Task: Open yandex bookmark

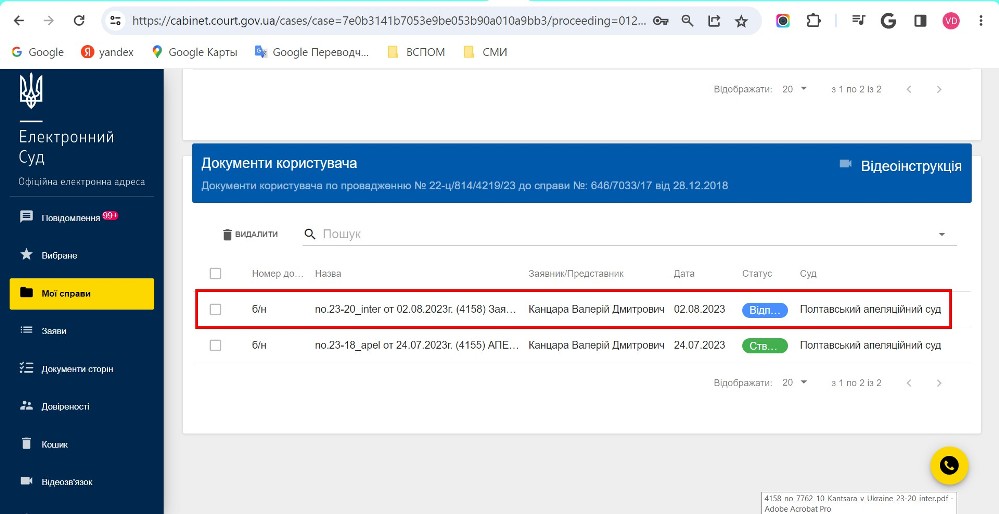Action: [x=107, y=52]
